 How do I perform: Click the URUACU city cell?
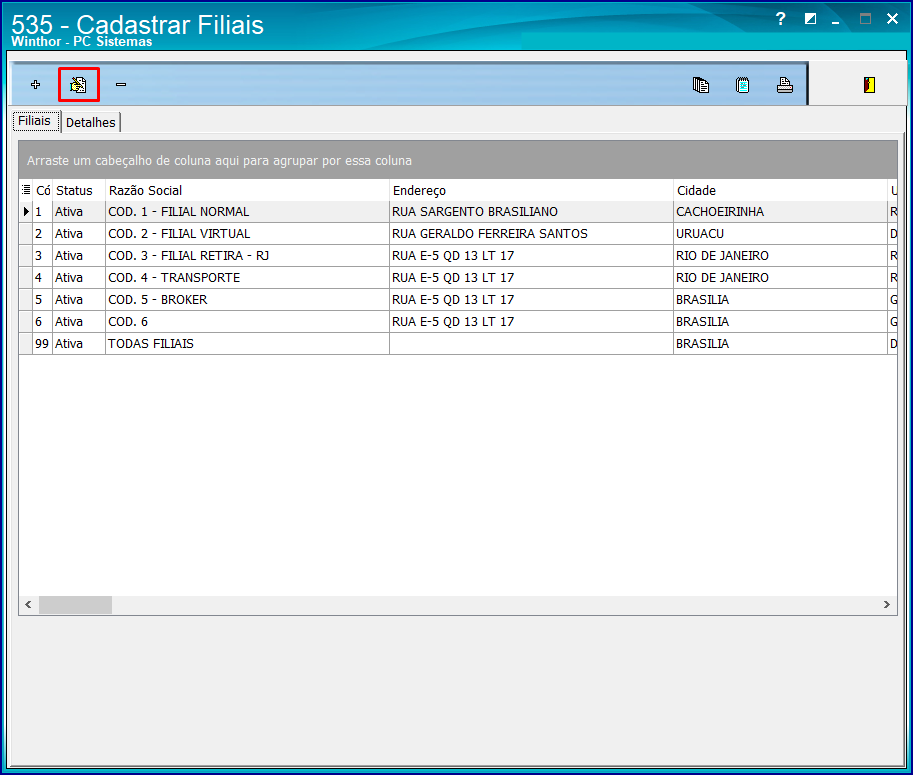coord(780,233)
